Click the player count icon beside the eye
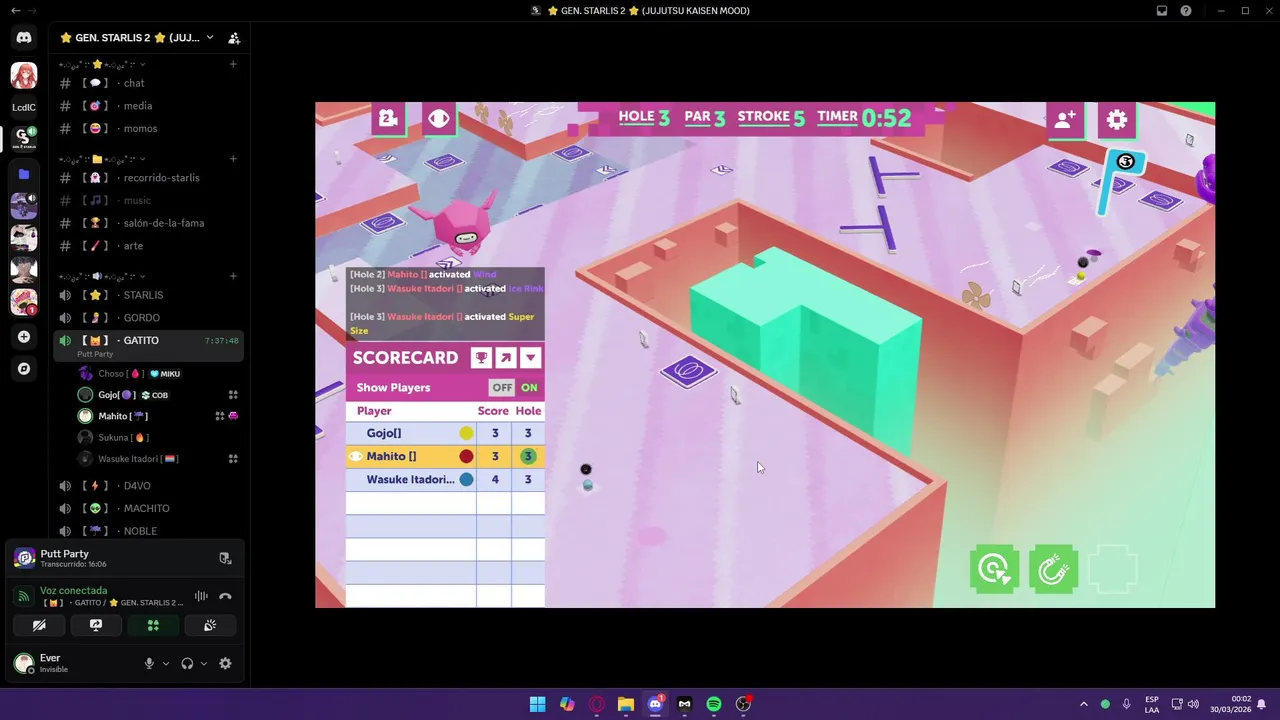 point(388,119)
